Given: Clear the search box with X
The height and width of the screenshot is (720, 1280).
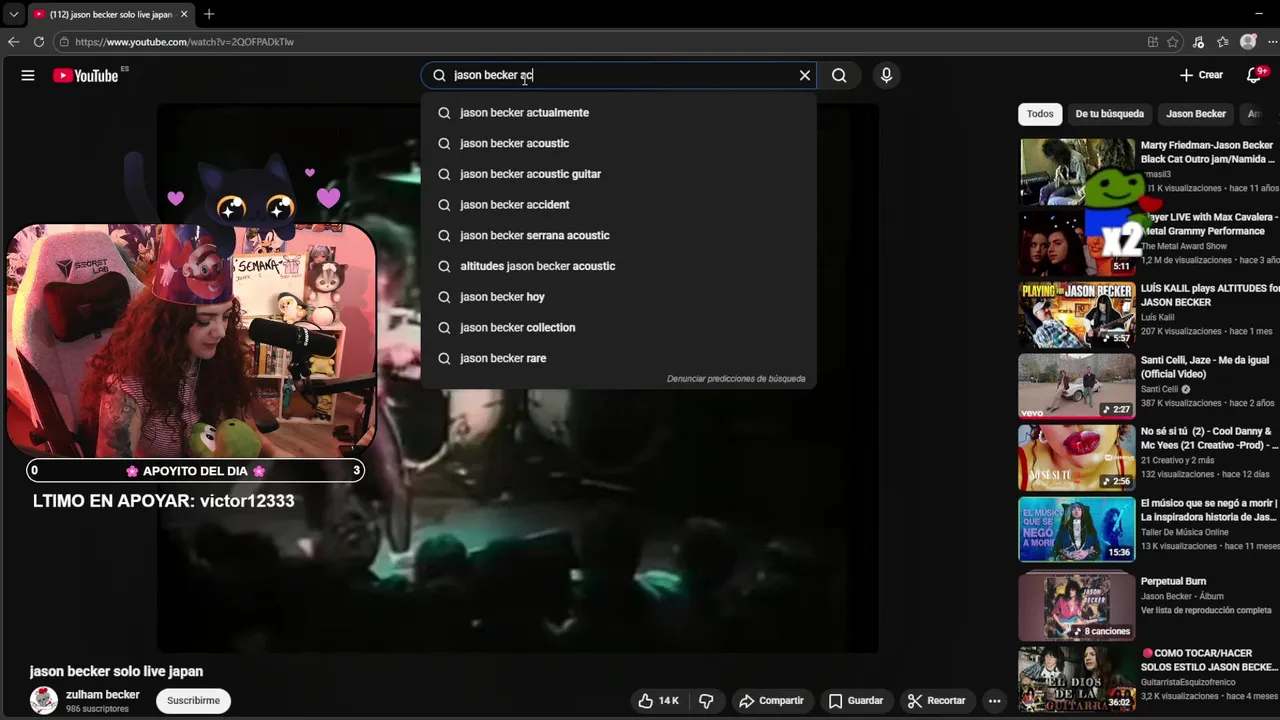Looking at the screenshot, I should (x=805, y=75).
